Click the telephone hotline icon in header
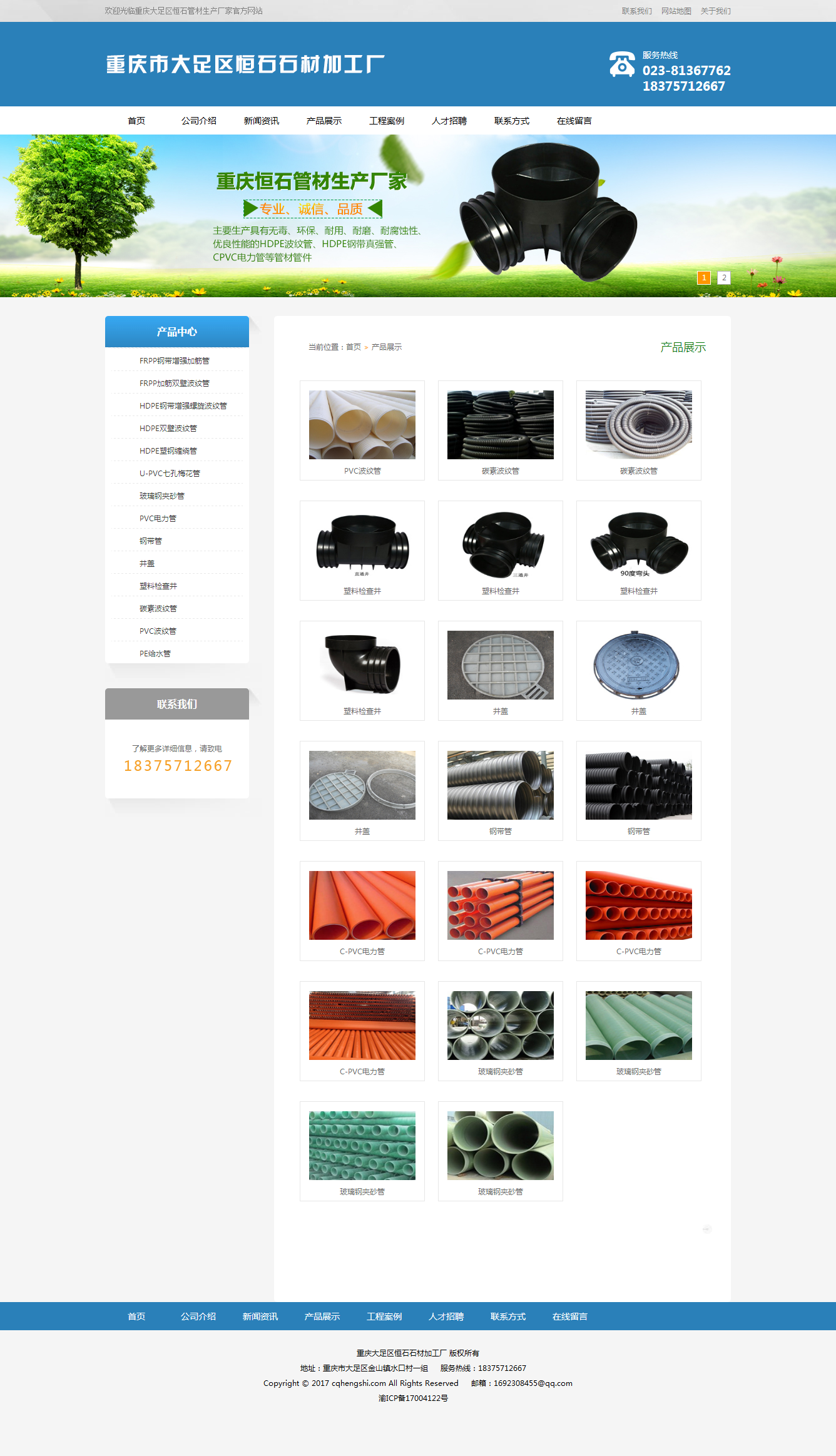 point(621,64)
